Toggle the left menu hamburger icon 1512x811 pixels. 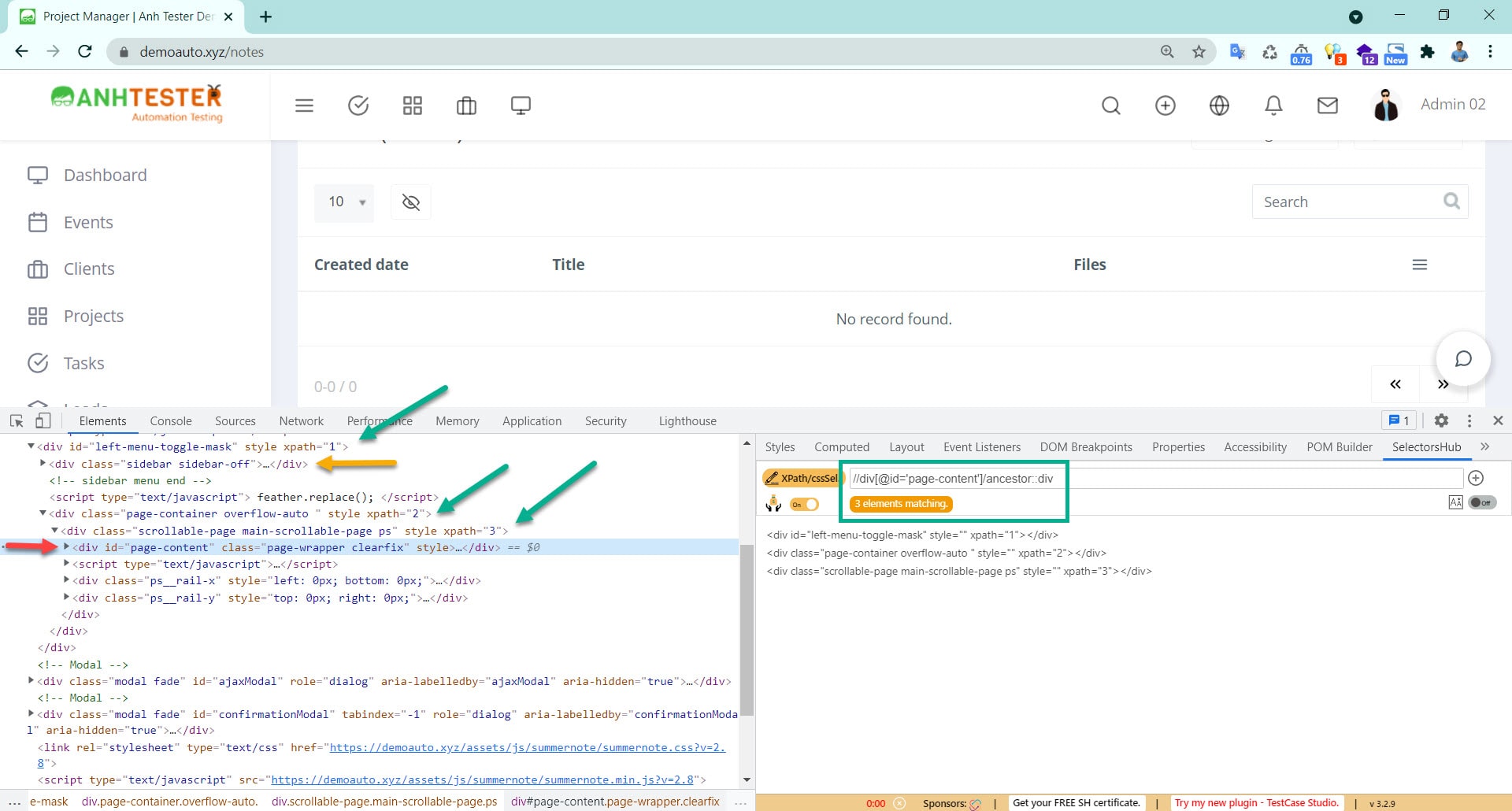click(x=304, y=106)
